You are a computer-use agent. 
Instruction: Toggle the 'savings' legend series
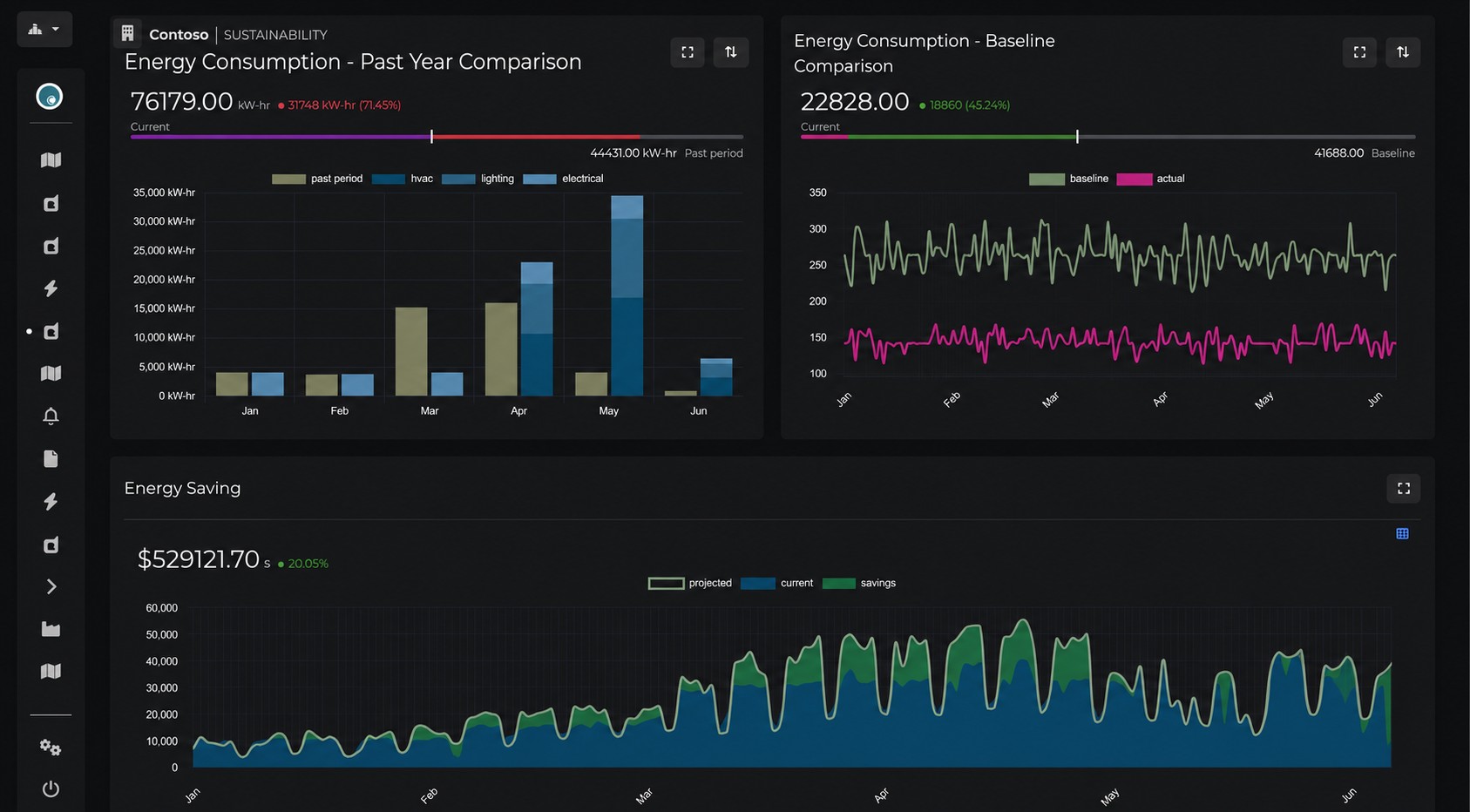pos(859,583)
